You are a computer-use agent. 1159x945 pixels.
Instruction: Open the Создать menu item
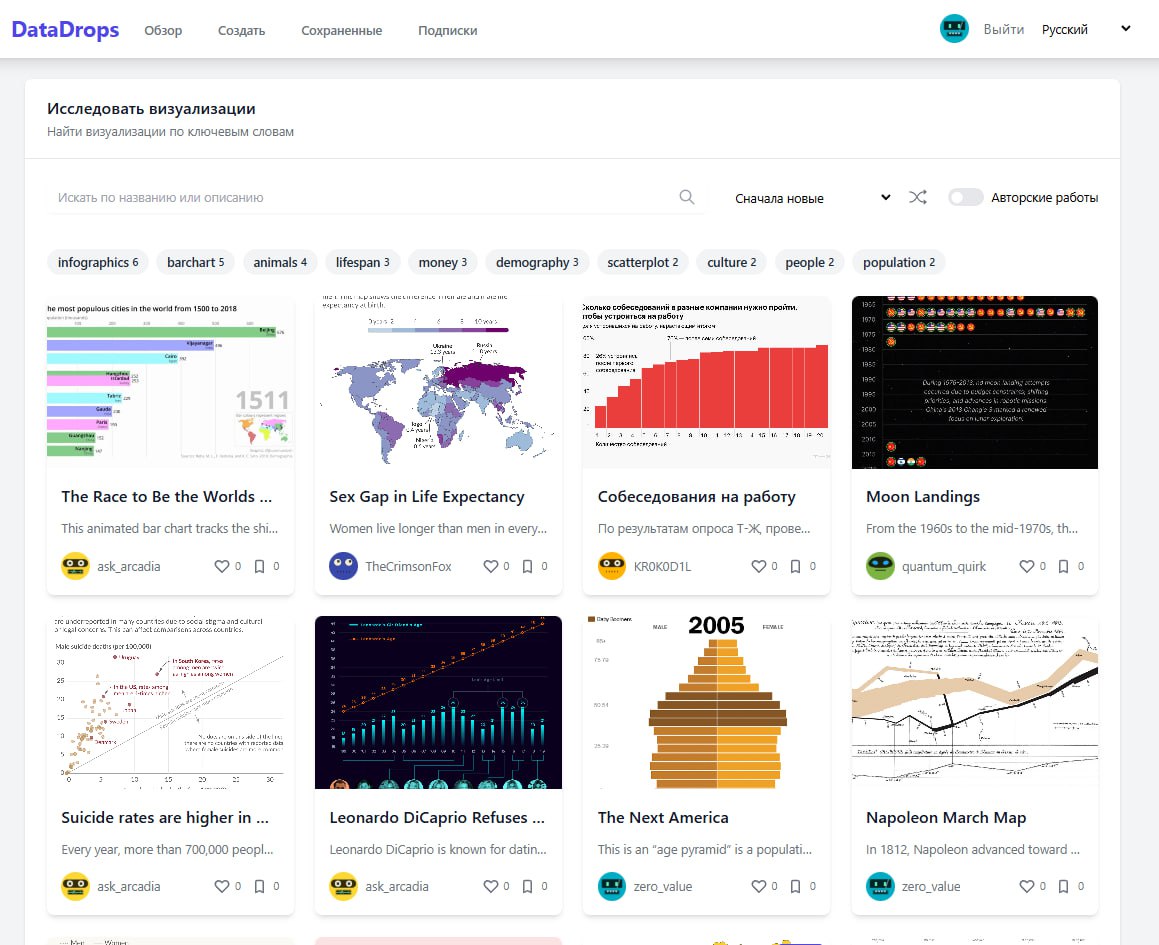coord(240,31)
